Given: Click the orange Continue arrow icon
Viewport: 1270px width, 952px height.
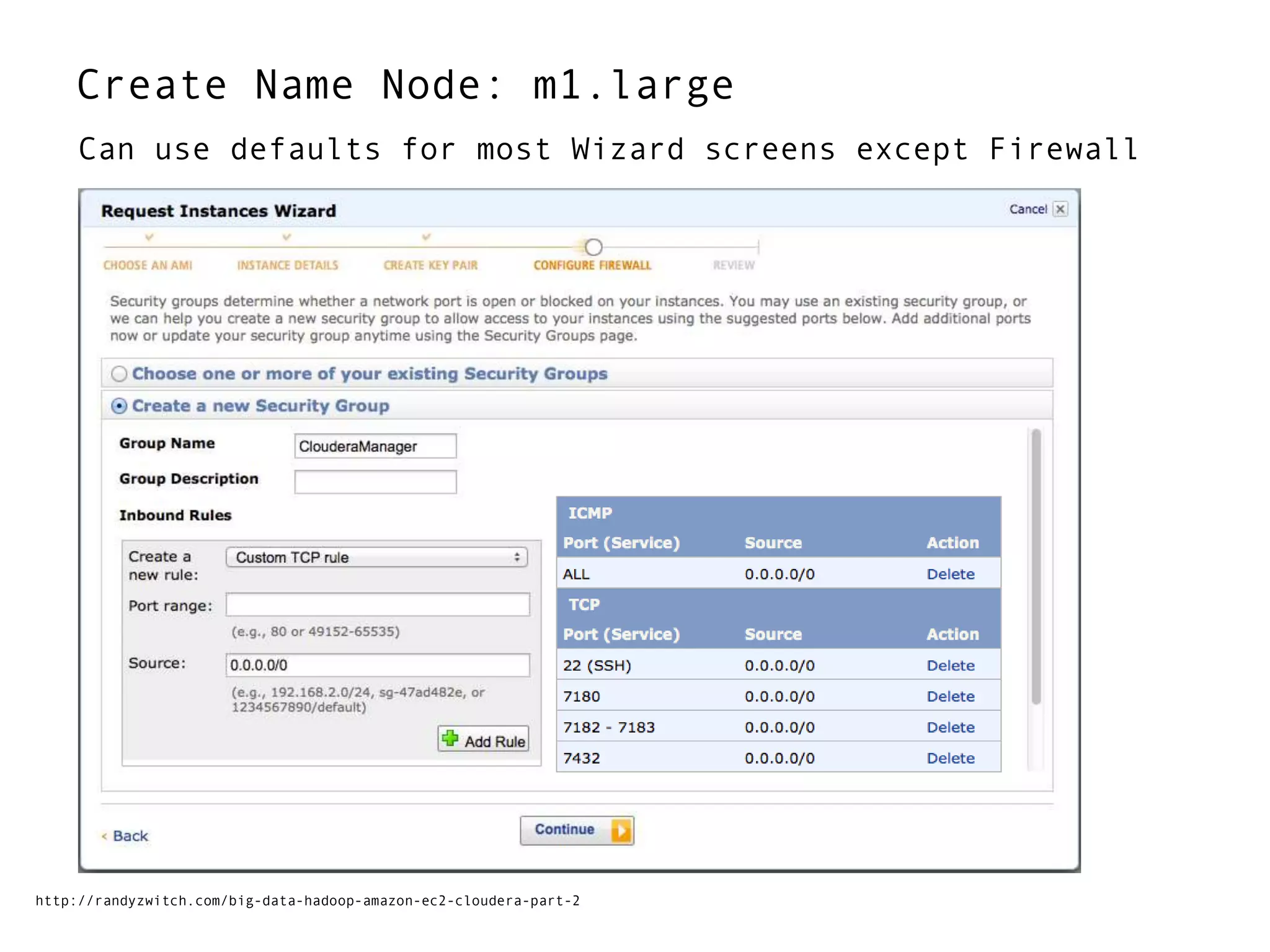Looking at the screenshot, I should click(621, 831).
